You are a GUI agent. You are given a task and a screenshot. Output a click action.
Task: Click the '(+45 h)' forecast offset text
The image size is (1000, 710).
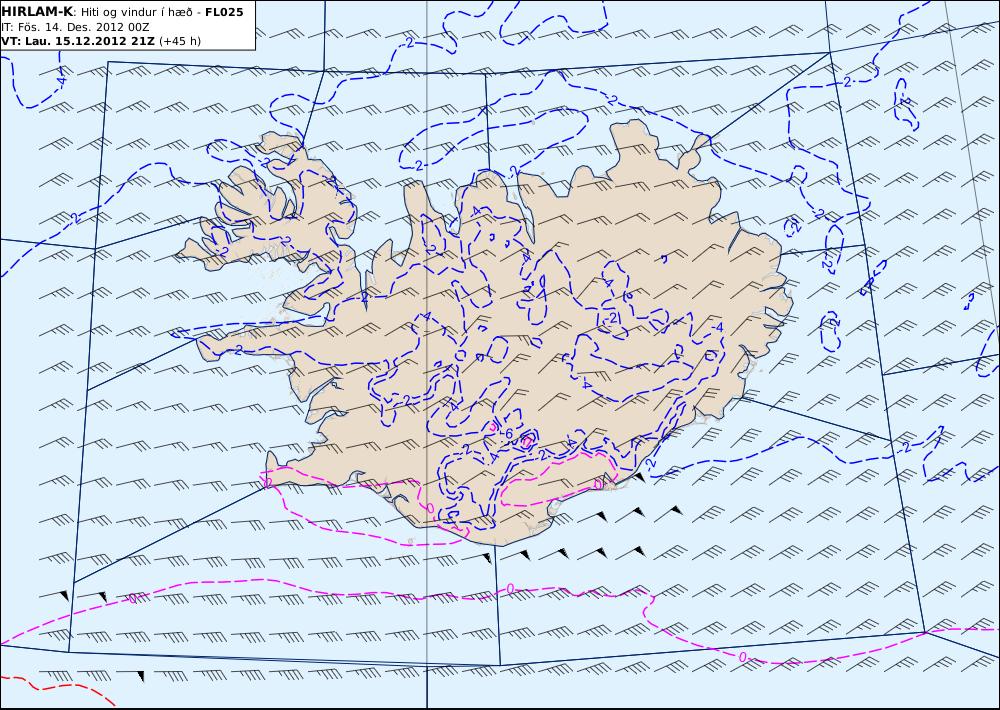180,41
